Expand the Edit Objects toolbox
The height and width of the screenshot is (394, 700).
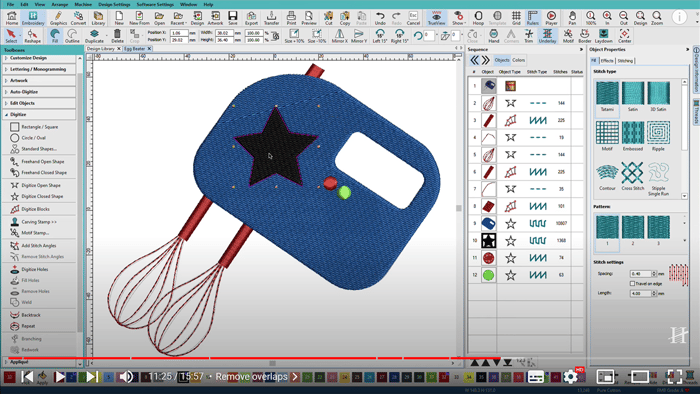38,103
